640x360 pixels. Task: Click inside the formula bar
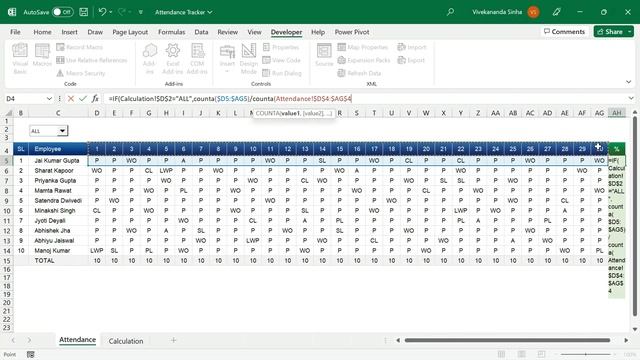tap(365, 98)
